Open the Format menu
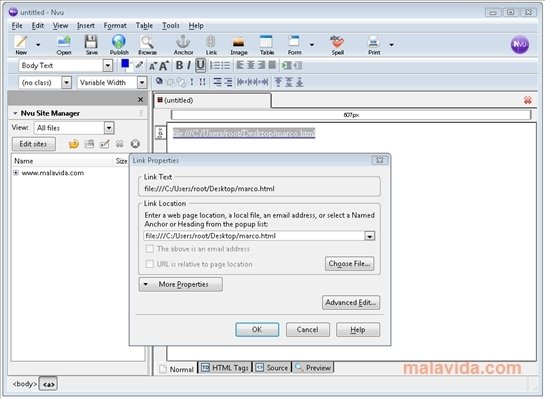This screenshot has height=399, width=545. click(x=115, y=26)
